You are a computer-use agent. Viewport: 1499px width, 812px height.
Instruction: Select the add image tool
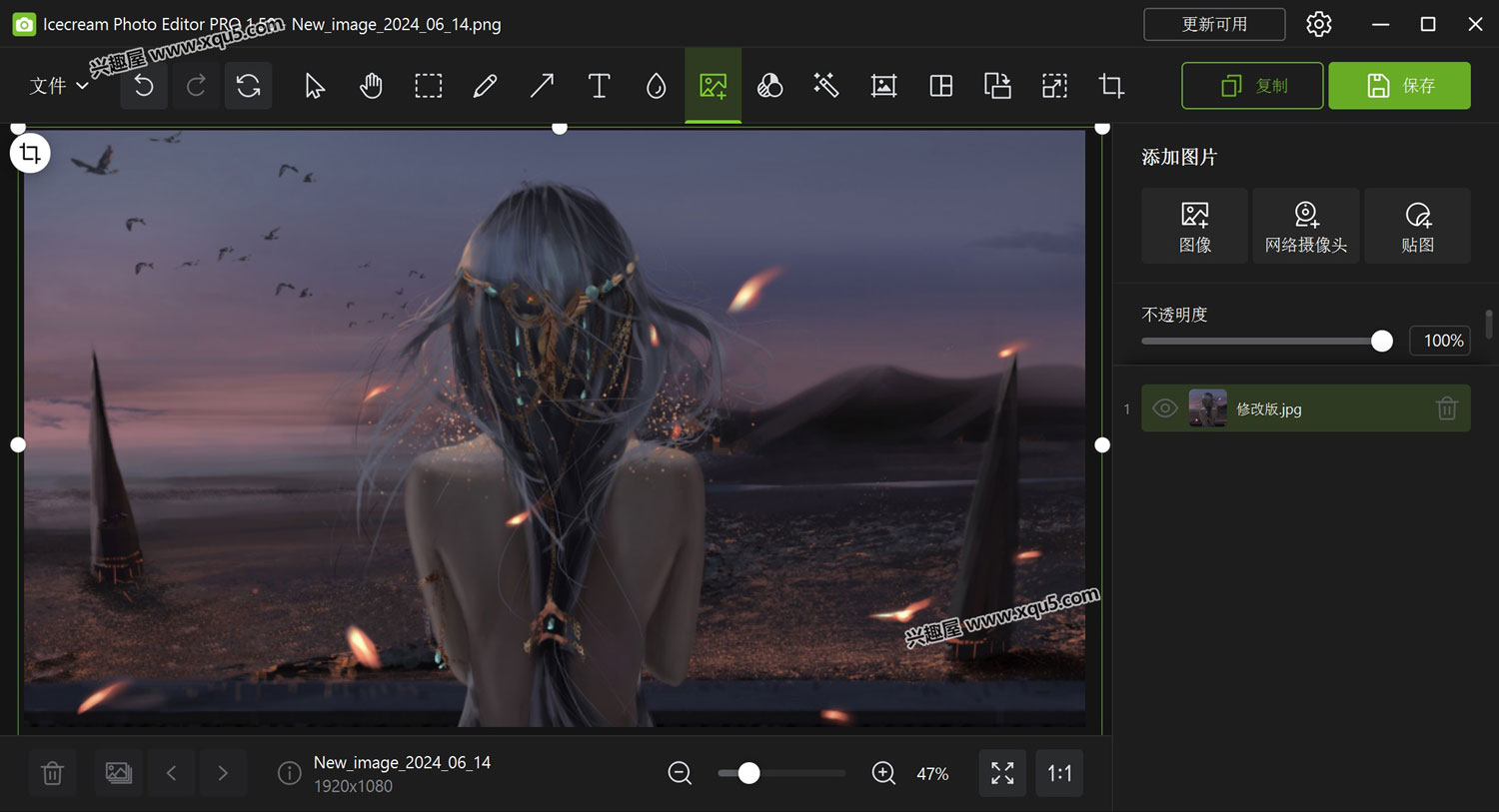pos(713,86)
